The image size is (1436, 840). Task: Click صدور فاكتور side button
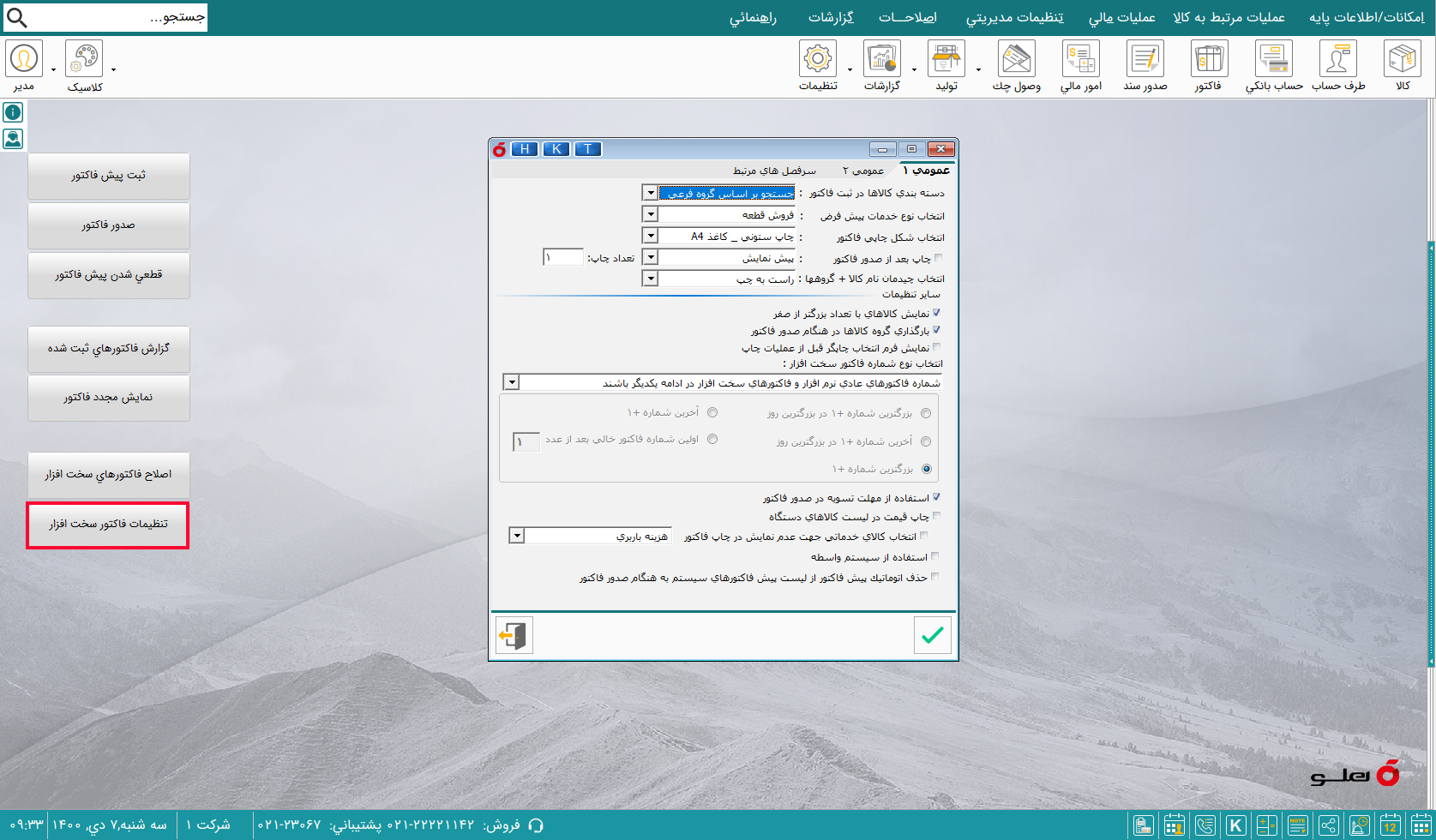[108, 225]
